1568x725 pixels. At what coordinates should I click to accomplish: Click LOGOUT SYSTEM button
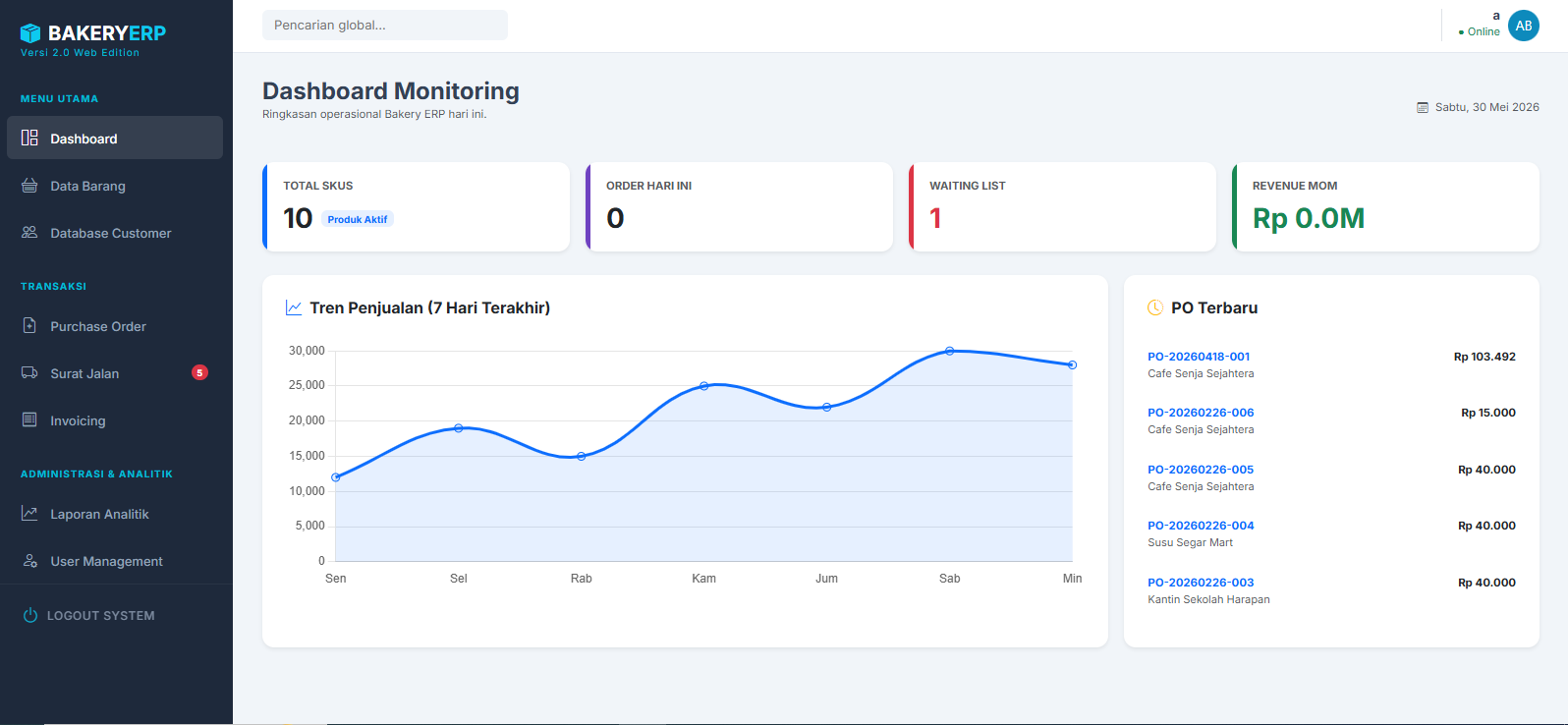[89, 615]
